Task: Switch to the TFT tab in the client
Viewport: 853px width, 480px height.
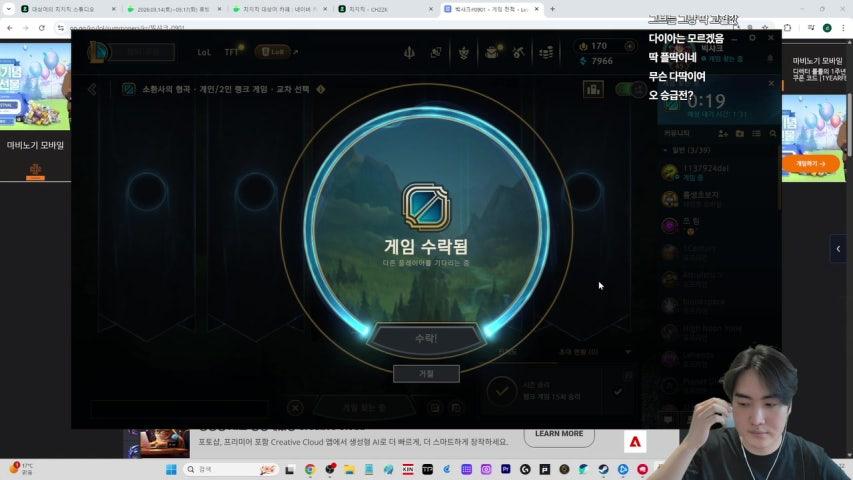Action: point(232,52)
